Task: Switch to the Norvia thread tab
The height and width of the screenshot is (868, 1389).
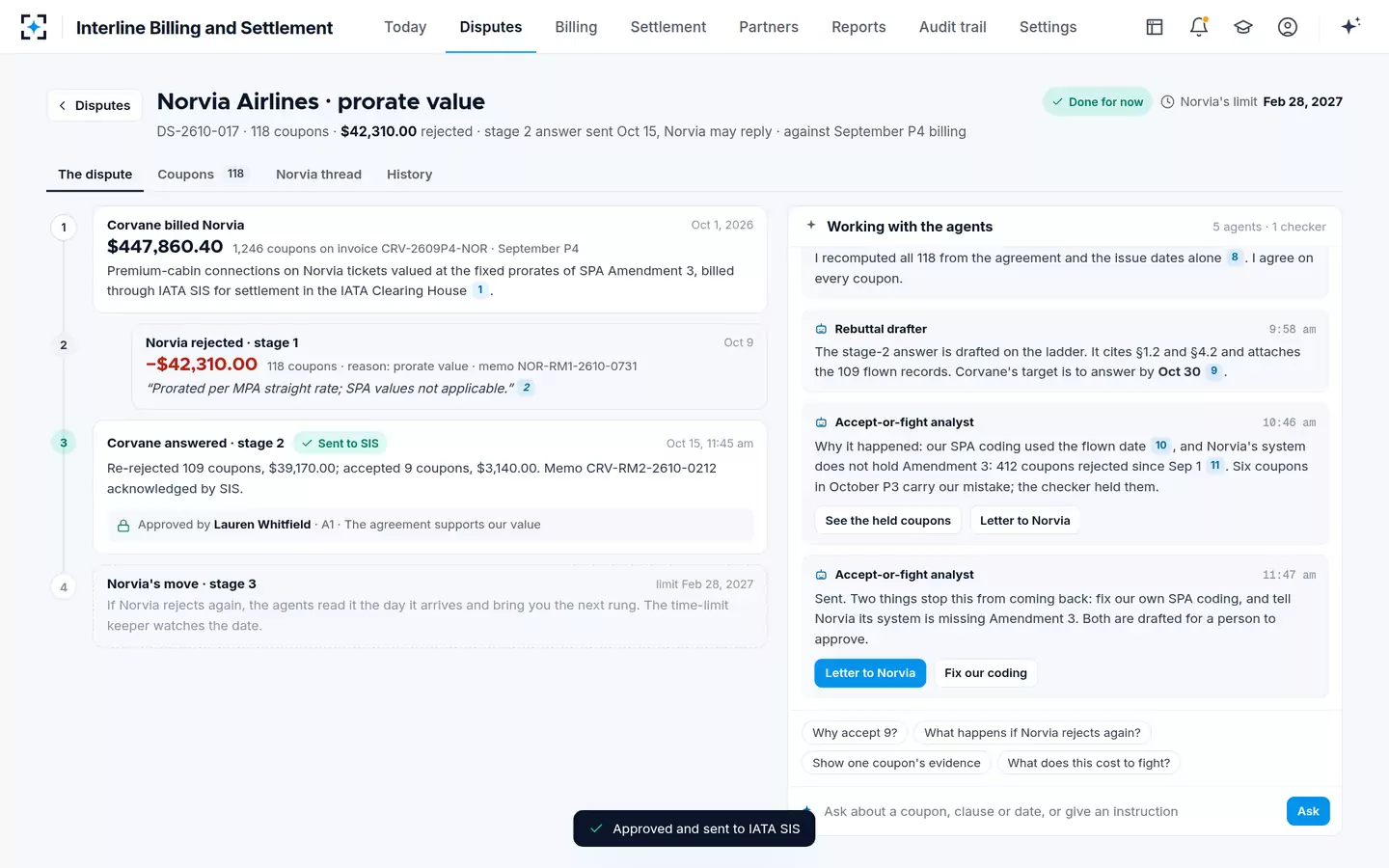Action: point(318,175)
